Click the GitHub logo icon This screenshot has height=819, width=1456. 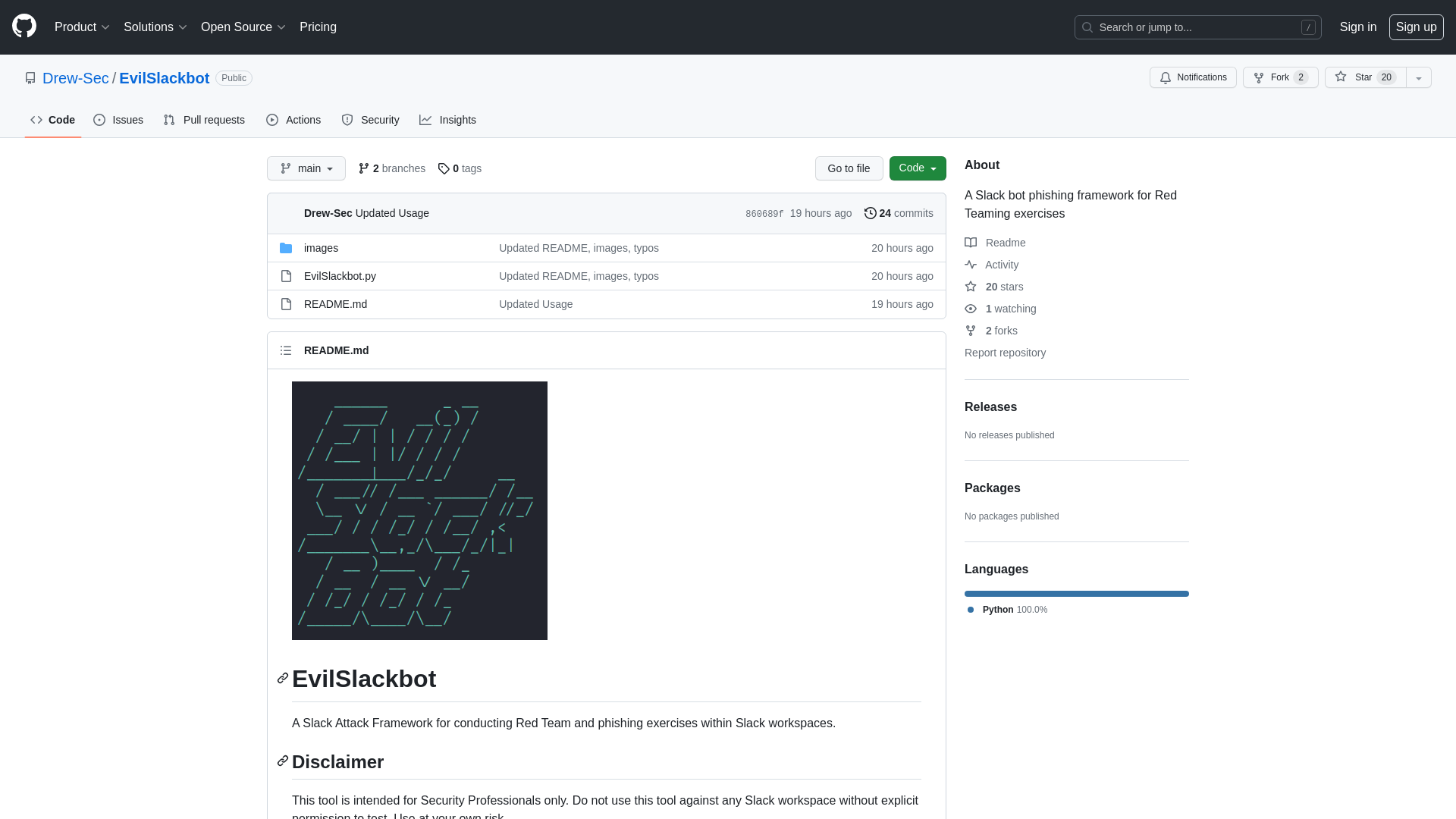[24, 27]
